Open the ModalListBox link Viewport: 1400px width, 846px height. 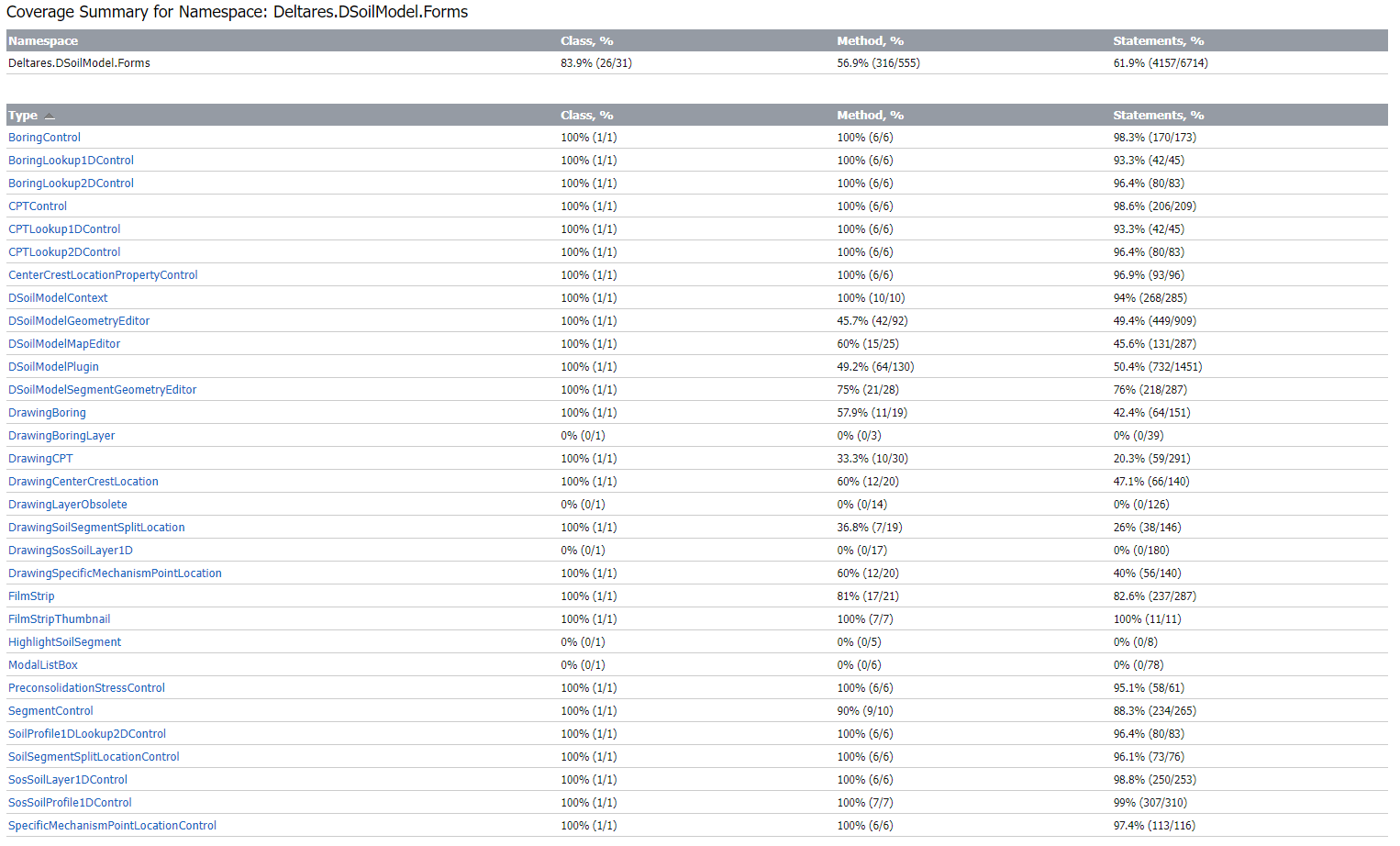(43, 665)
